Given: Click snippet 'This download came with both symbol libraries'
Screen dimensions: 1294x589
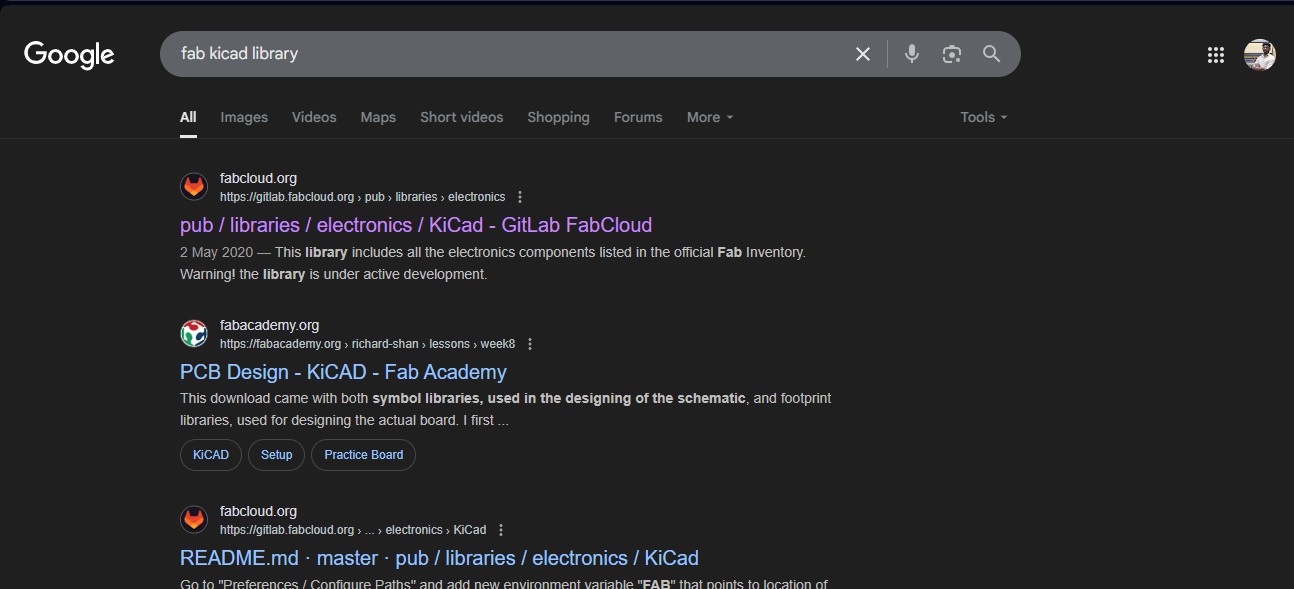Looking at the screenshot, I should click(x=506, y=410).
